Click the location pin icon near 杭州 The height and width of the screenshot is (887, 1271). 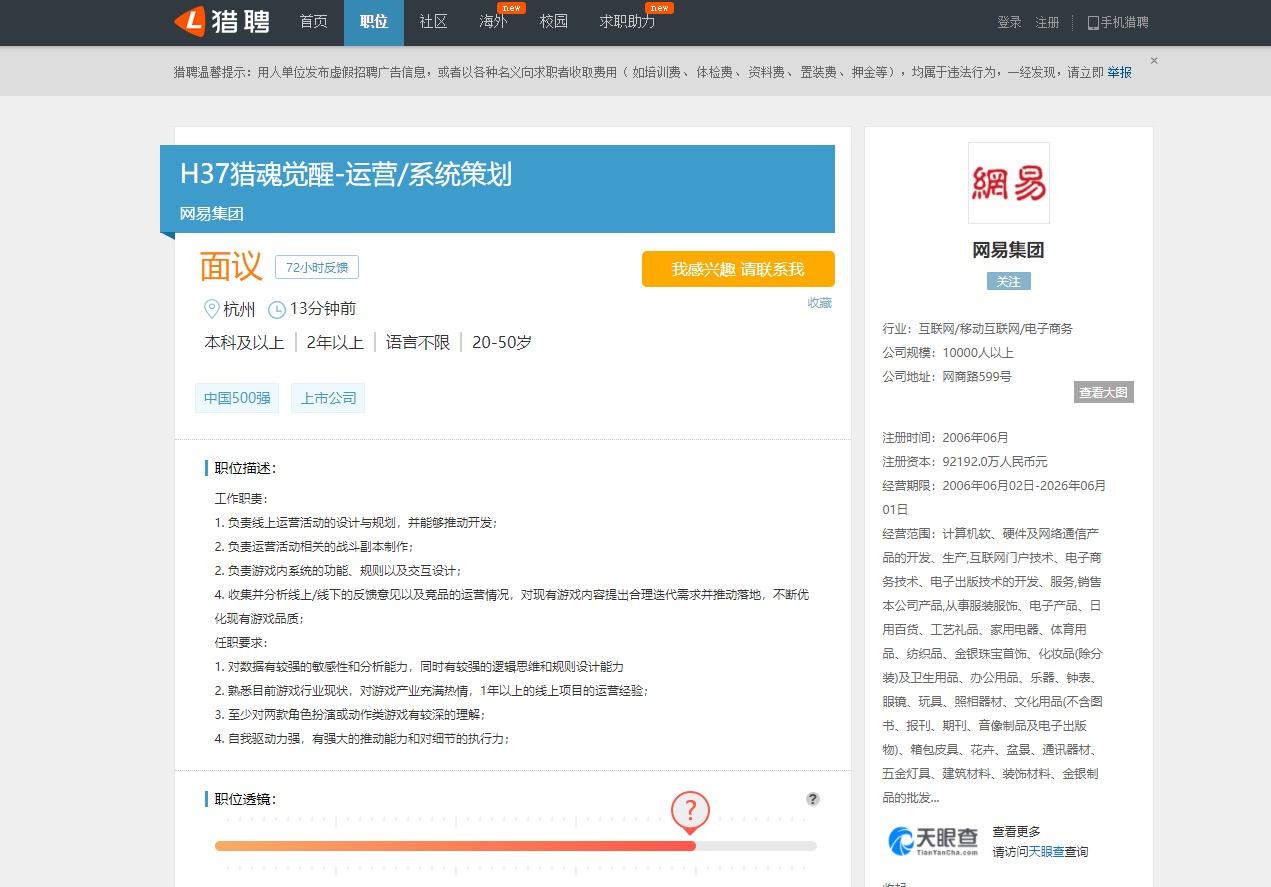(211, 308)
